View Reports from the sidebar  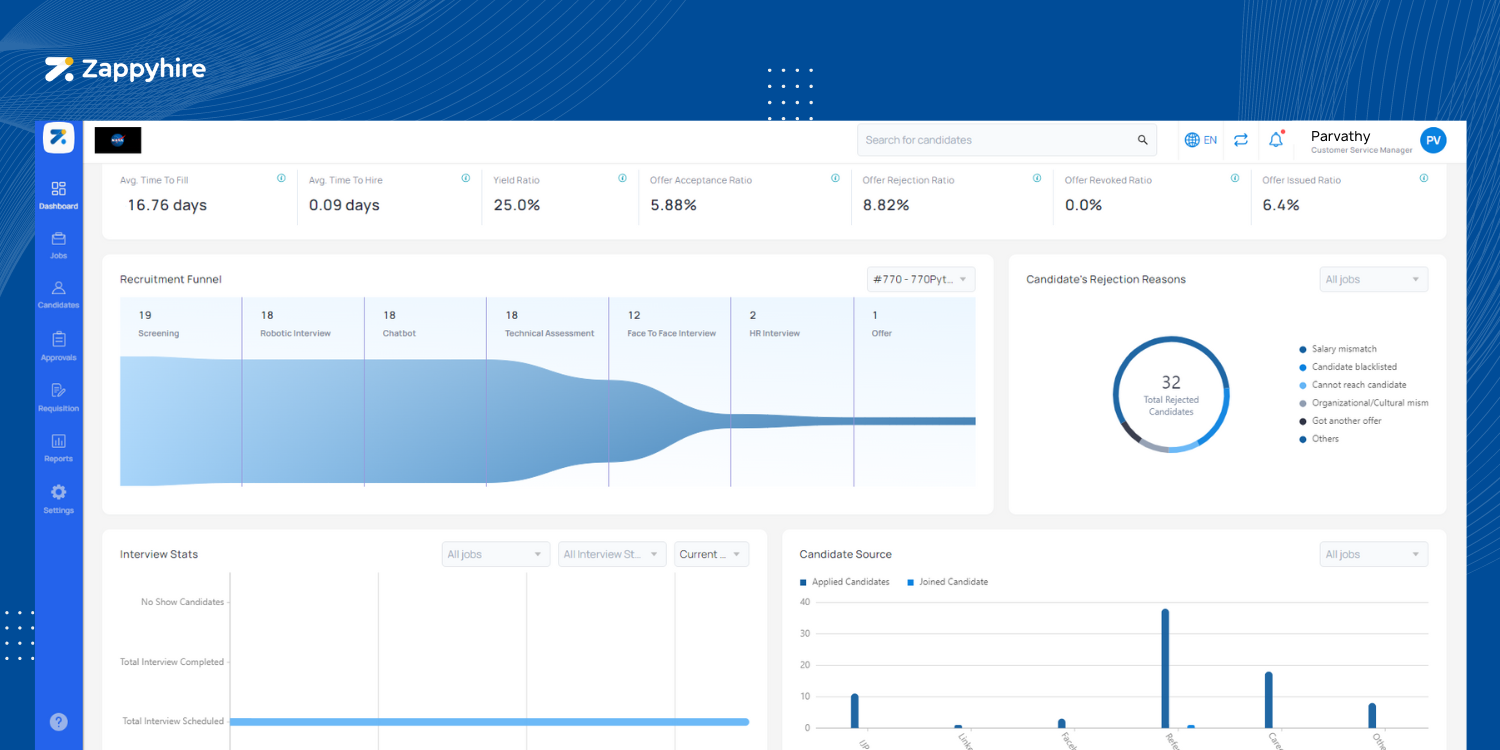pos(58,449)
